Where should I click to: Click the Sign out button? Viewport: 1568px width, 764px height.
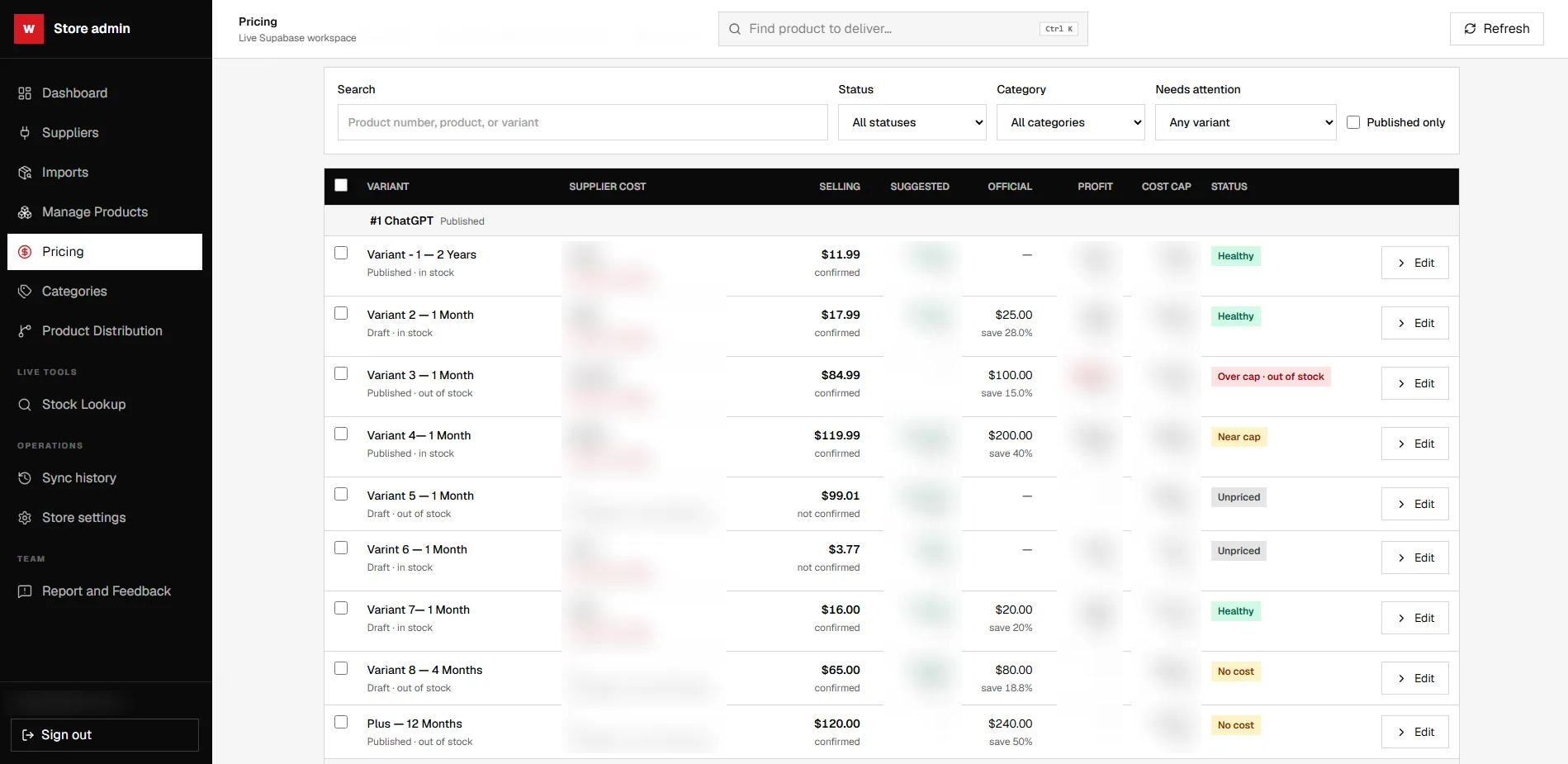coord(105,735)
